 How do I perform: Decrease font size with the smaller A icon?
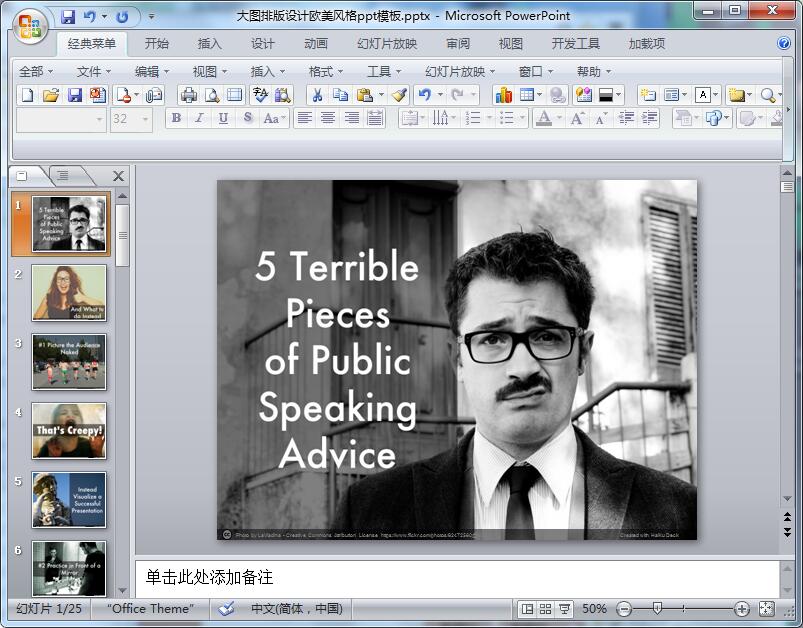(x=601, y=118)
